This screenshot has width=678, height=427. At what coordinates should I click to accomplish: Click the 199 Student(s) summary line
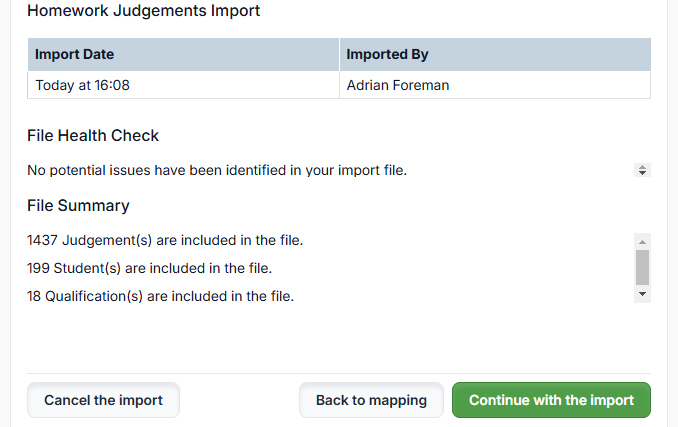point(149,268)
